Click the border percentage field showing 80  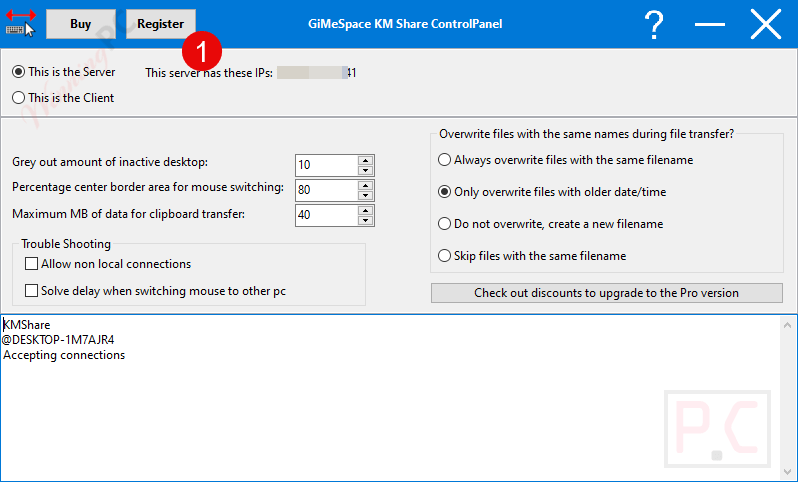(327, 190)
